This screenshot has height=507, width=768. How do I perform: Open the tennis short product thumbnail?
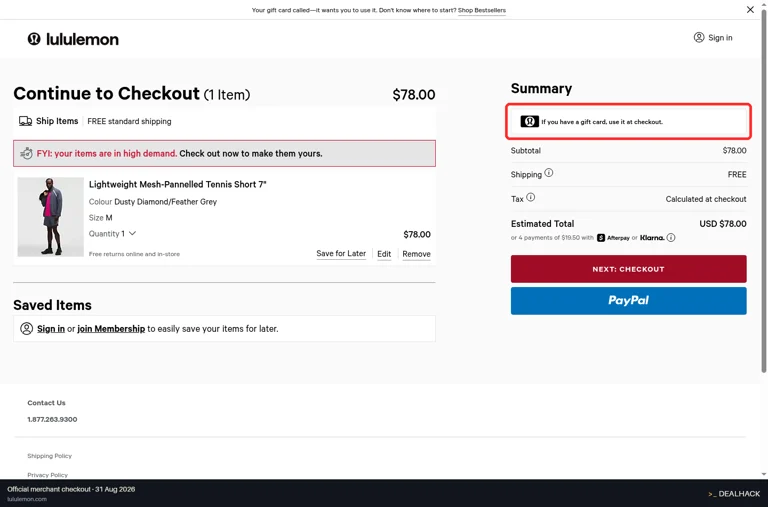(x=50, y=217)
